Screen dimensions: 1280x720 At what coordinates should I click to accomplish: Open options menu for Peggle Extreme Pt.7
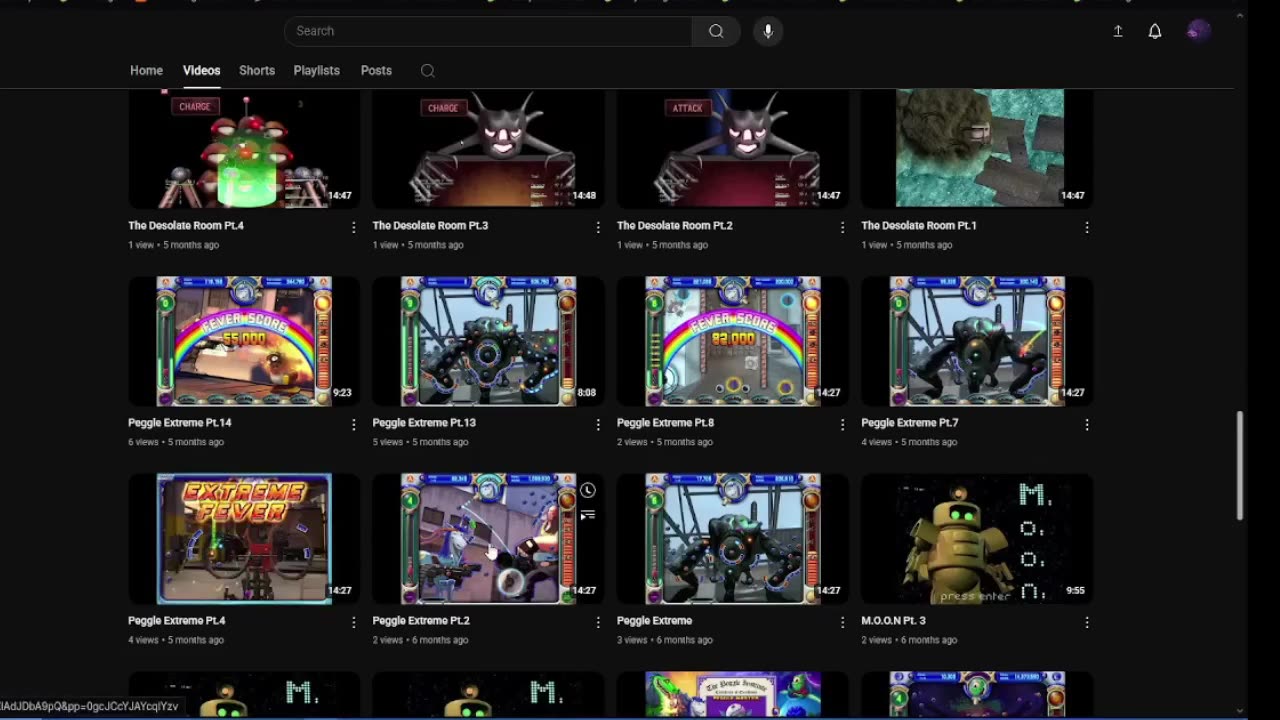tap(1087, 425)
